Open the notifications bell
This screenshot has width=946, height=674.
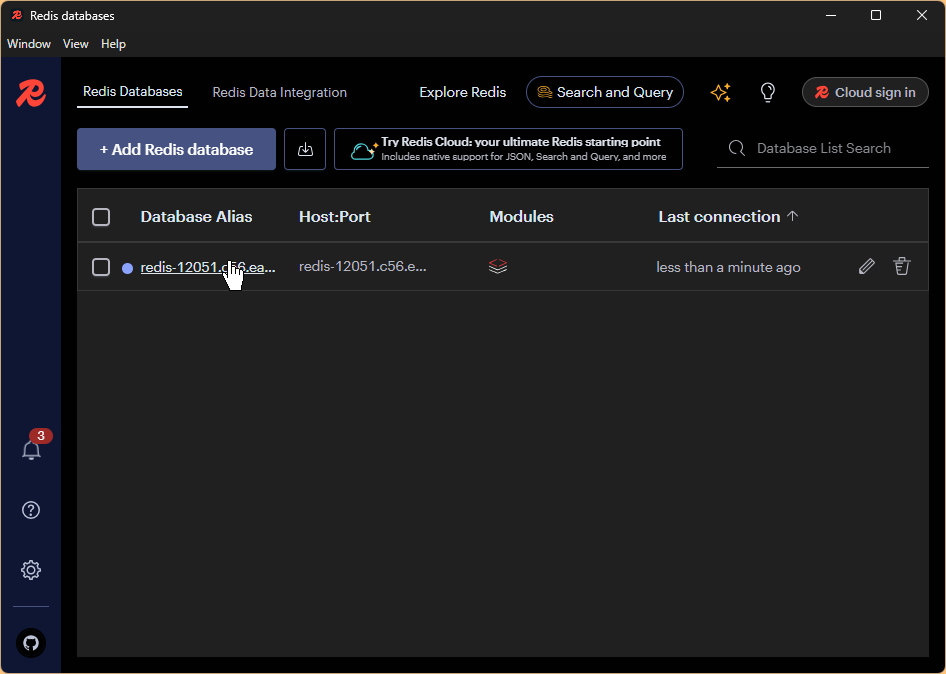coord(31,450)
